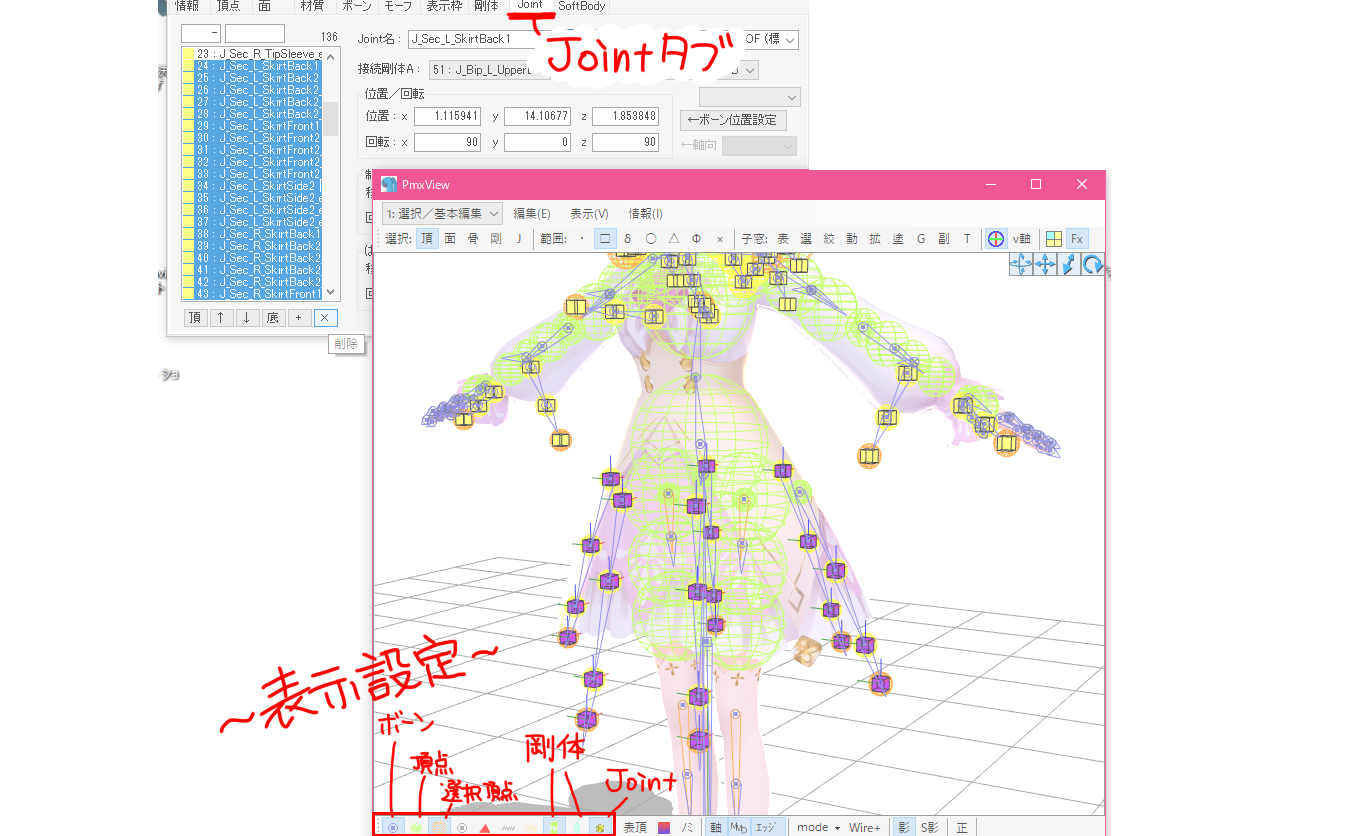Choose the rectangle range selection tool
This screenshot has width=1350, height=836.
click(605, 239)
